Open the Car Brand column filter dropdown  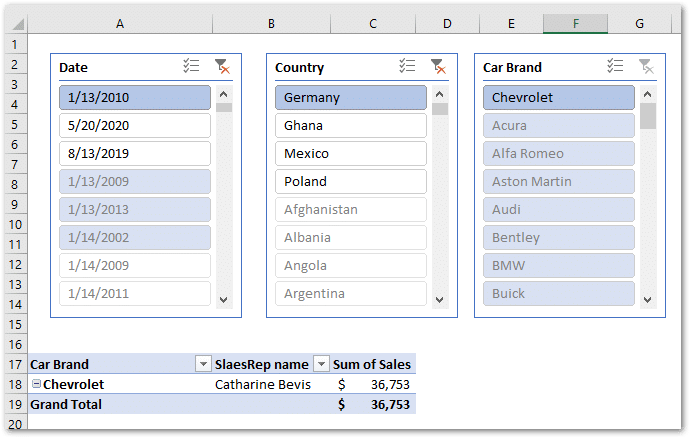click(x=203, y=364)
